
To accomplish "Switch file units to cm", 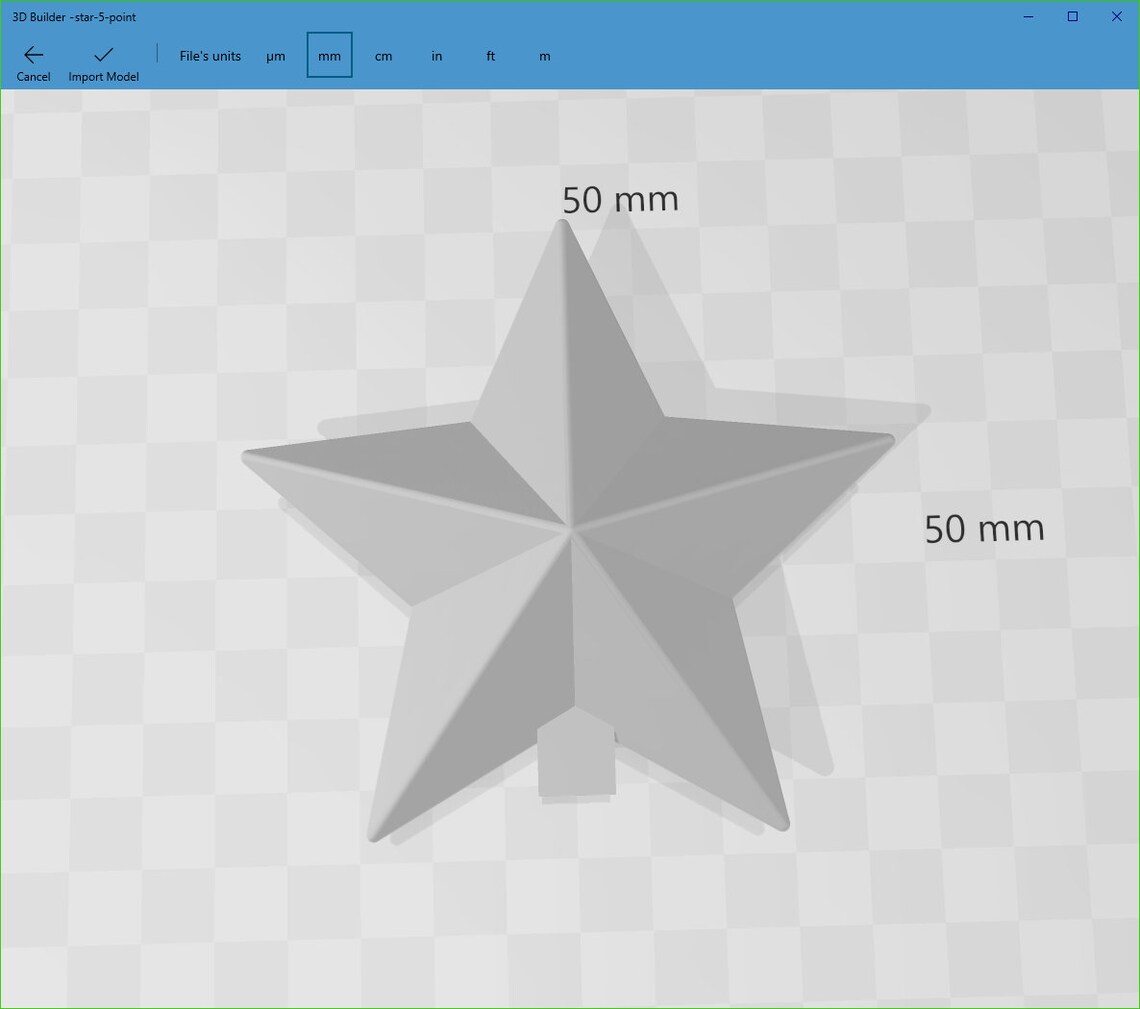I will coord(383,56).
